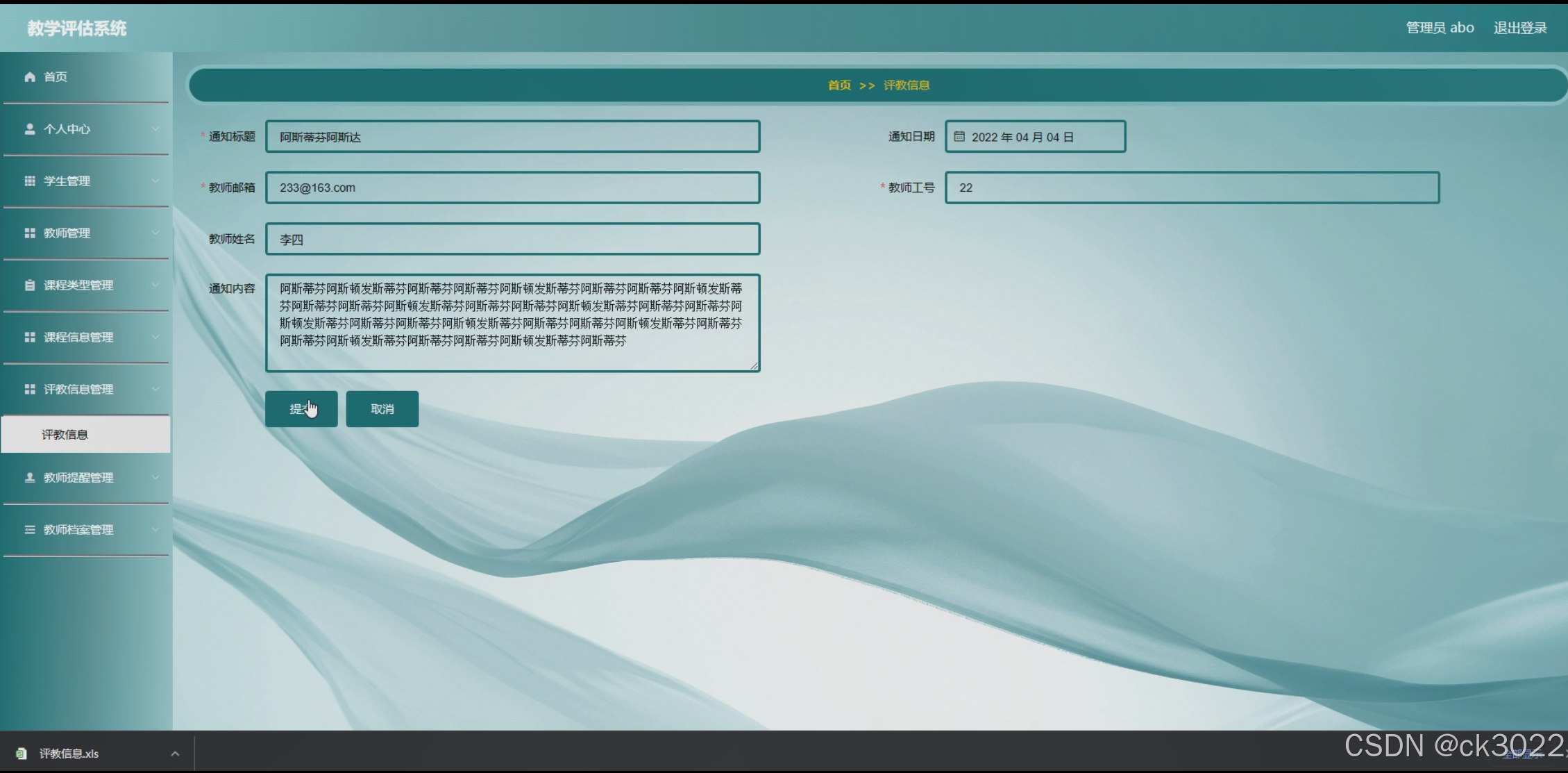Click the person icon beside 个人中心

click(x=30, y=129)
